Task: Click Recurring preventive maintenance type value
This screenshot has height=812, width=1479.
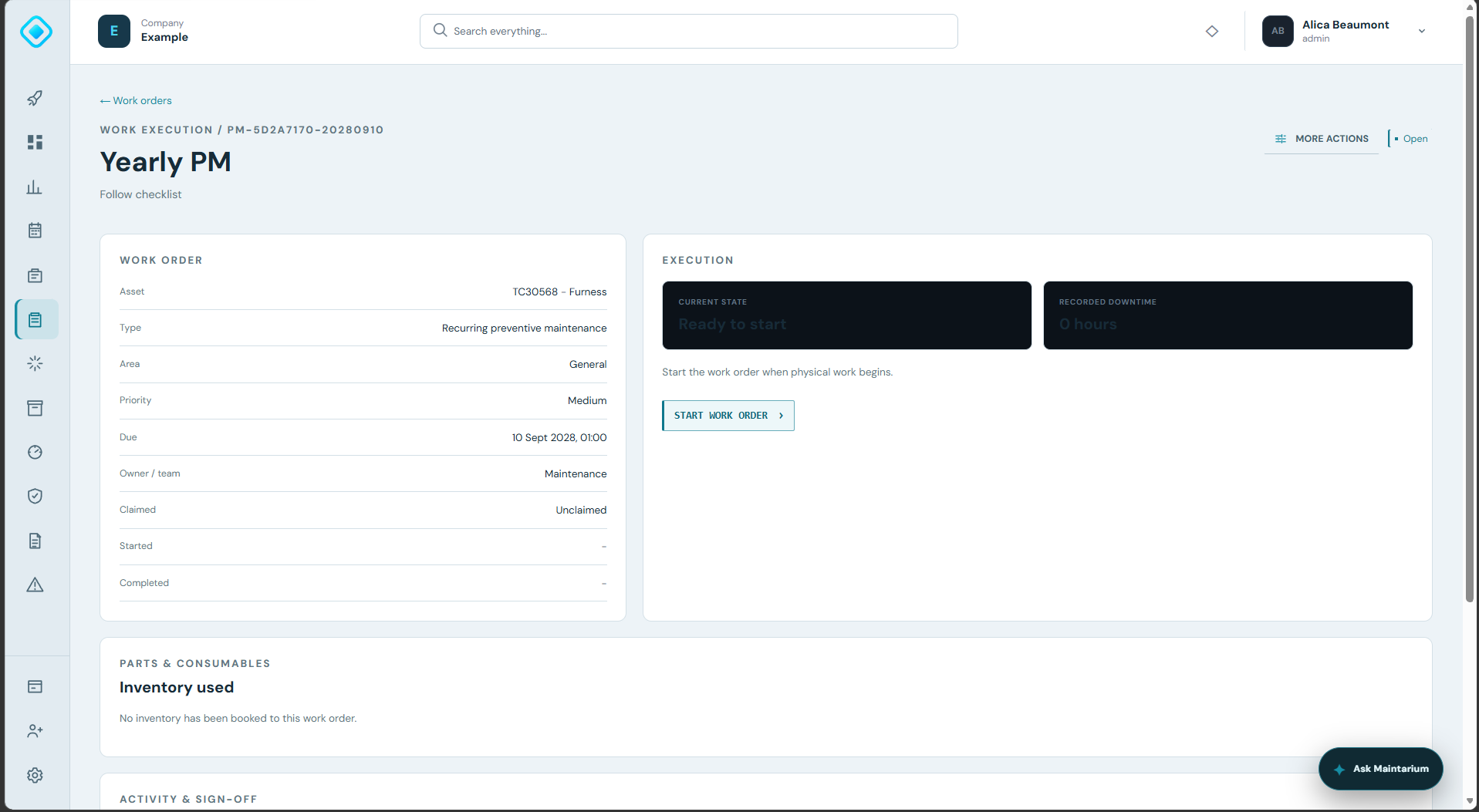Action: coord(524,328)
